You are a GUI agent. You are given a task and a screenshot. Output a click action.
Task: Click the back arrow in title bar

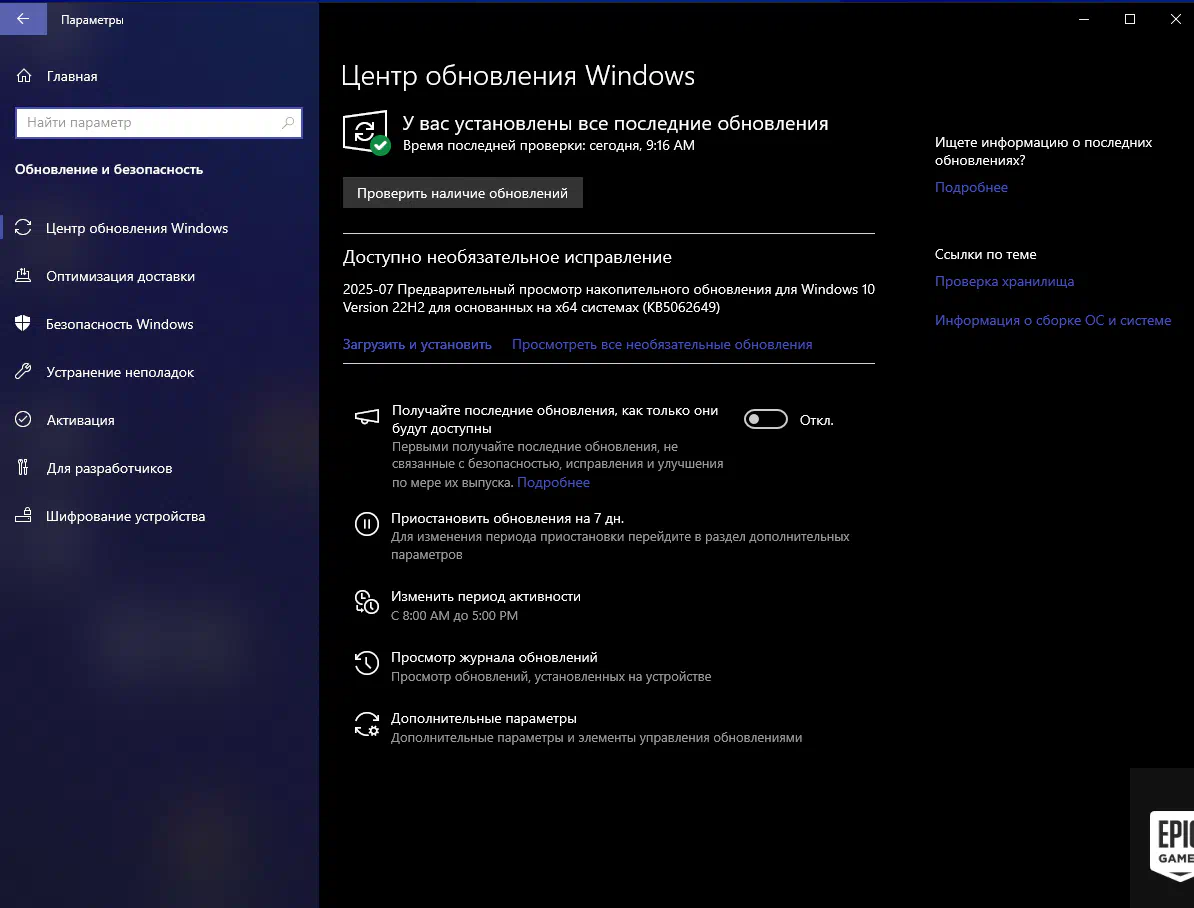(x=23, y=19)
